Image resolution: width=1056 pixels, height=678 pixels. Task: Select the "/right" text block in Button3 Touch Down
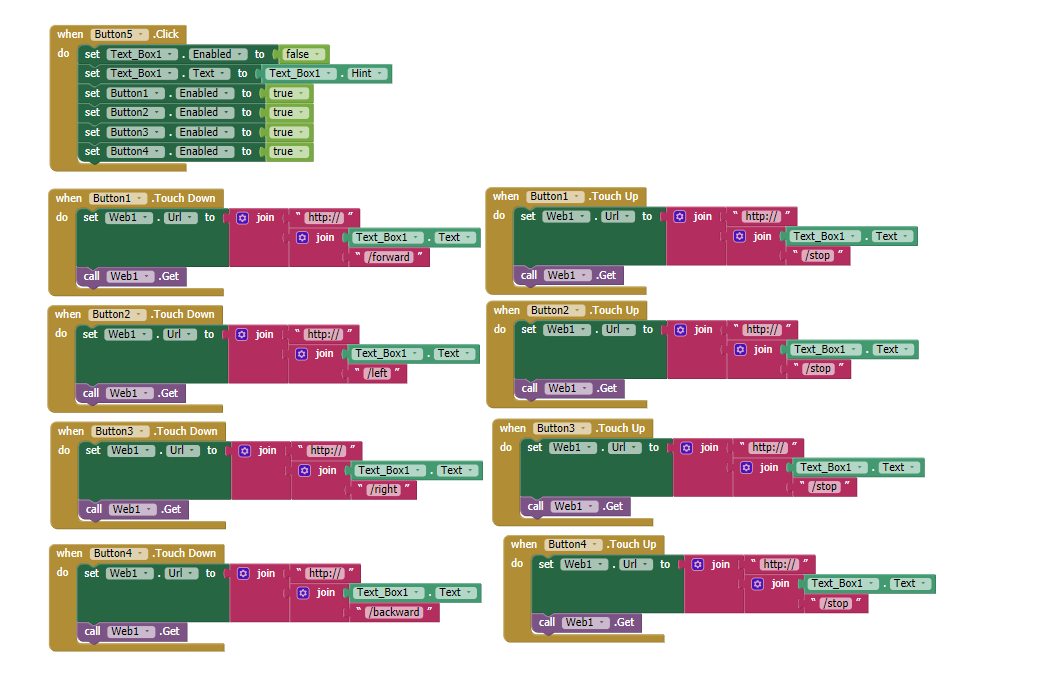(384, 490)
